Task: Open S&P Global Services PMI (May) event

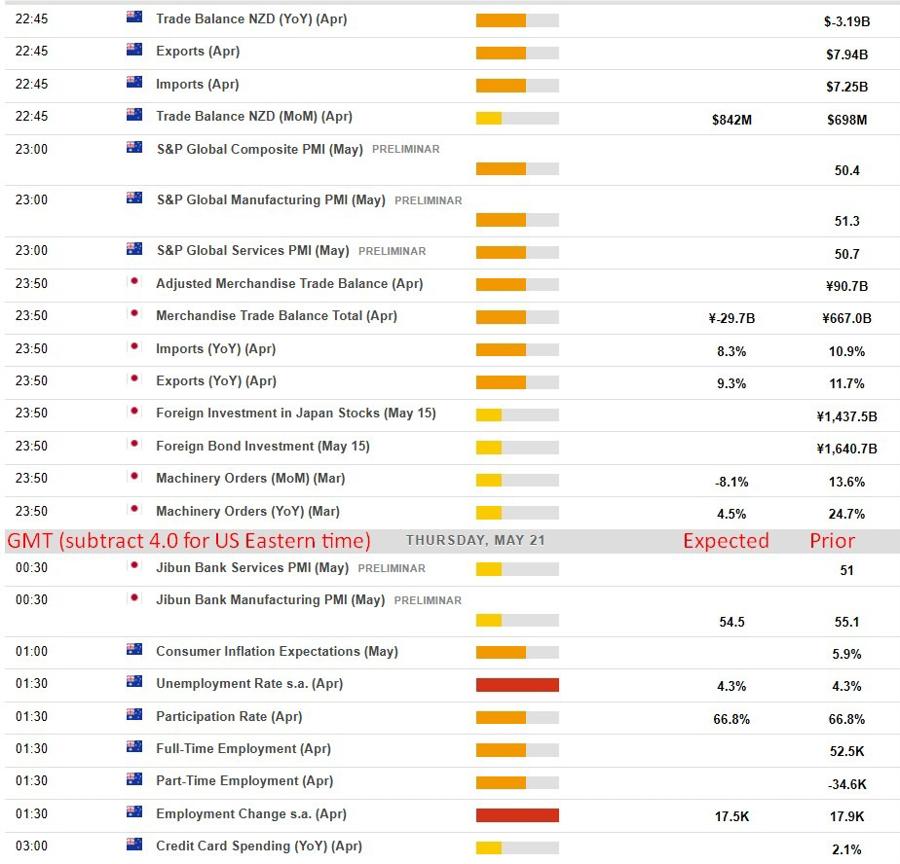Action: coord(253,251)
